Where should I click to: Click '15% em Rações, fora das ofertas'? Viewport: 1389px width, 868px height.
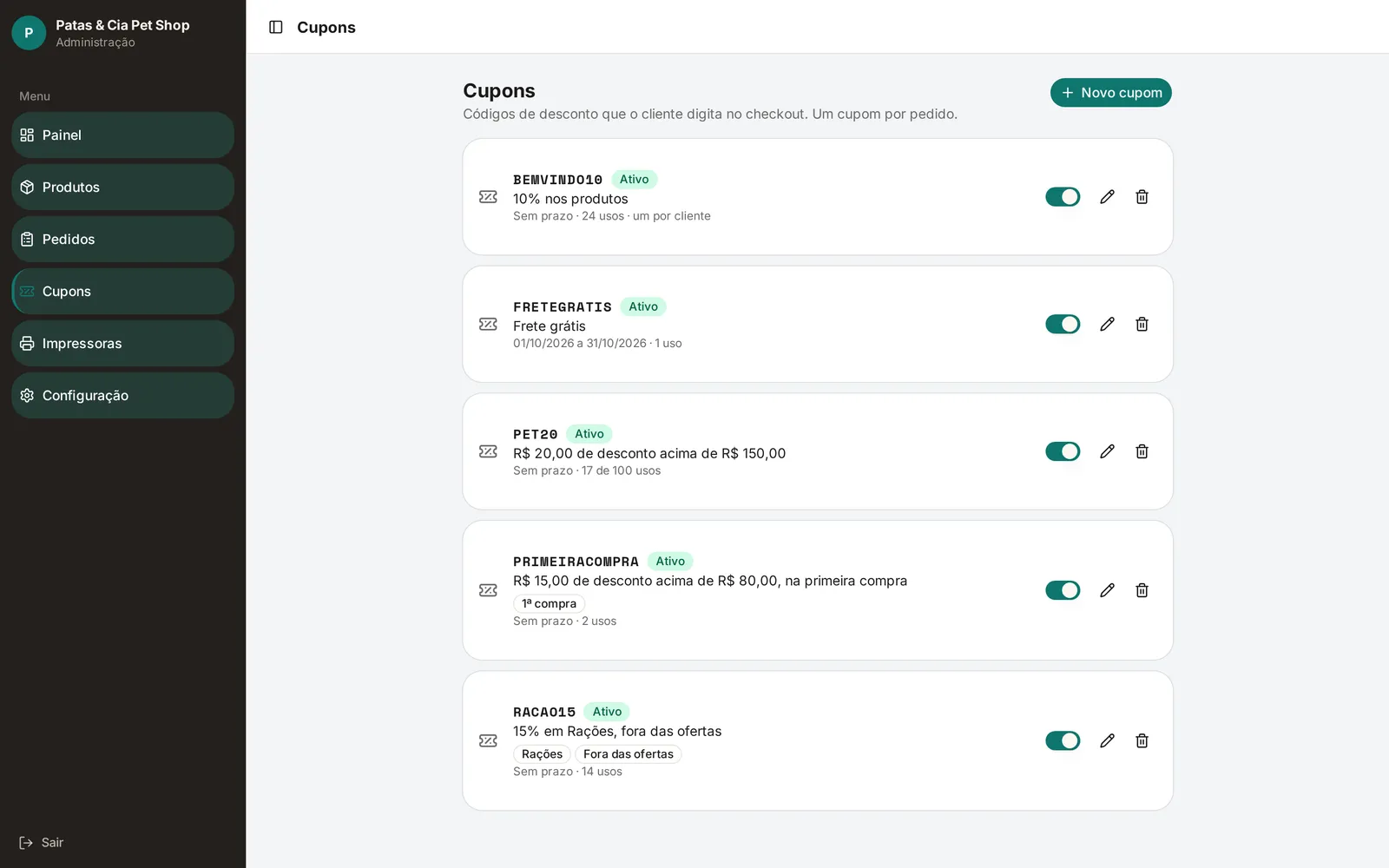[x=617, y=731]
